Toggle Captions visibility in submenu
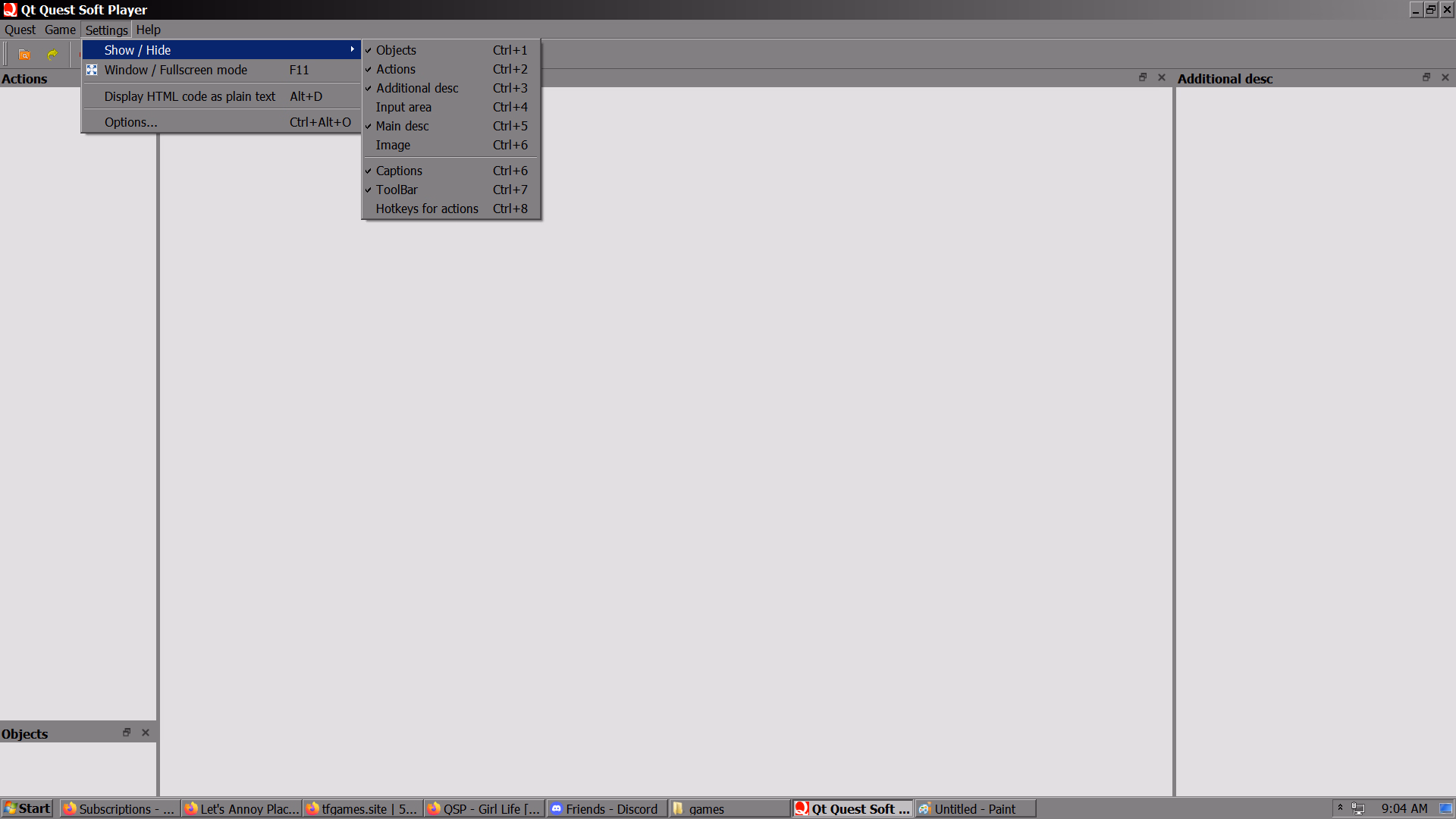The image size is (1456, 819). pos(399,171)
